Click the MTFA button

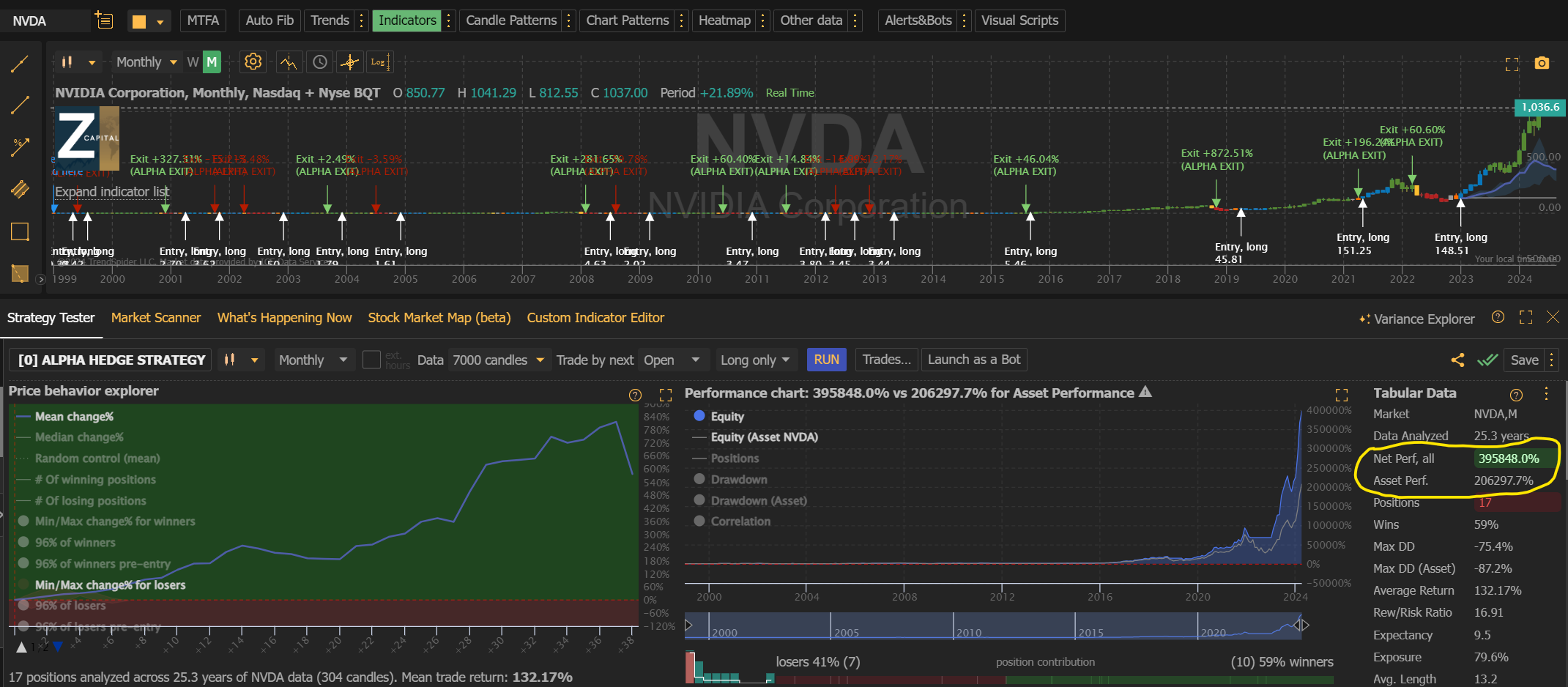[203, 21]
